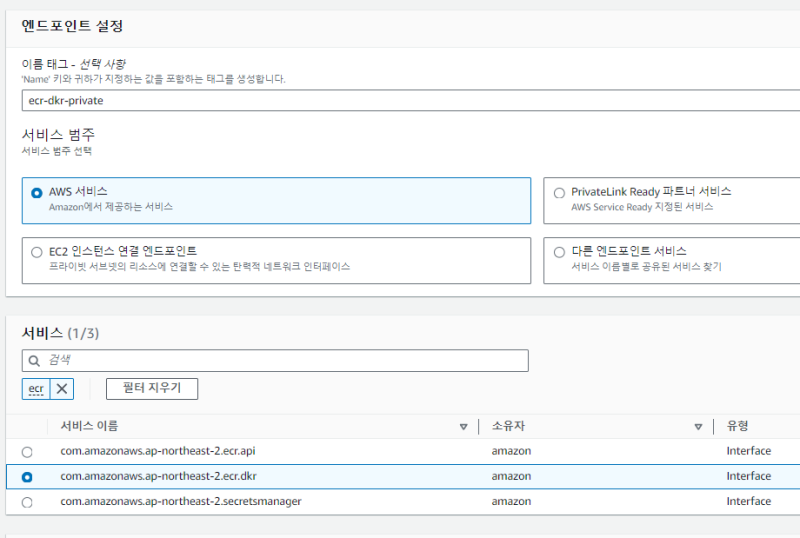Click the 서비스 이름 column header text
This screenshot has width=800, height=538.
click(89, 426)
